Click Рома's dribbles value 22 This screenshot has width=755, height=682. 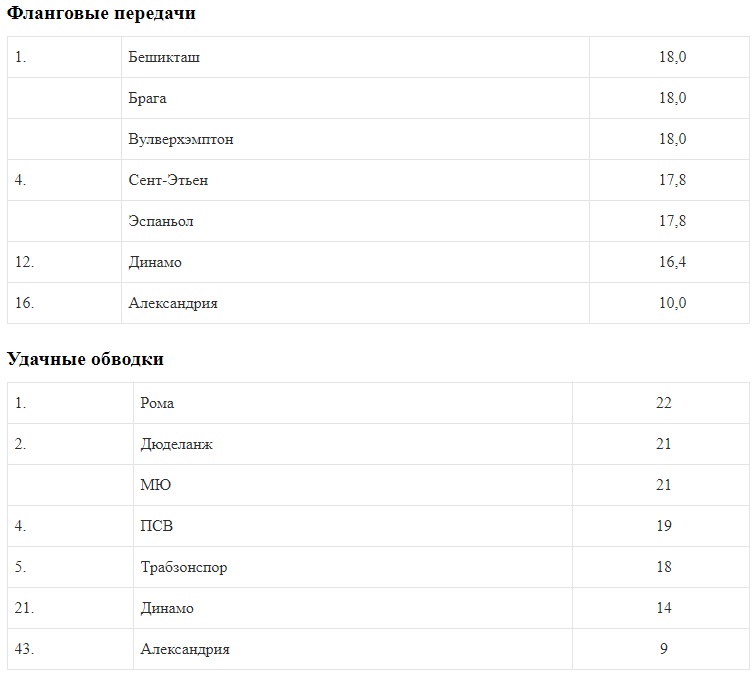[x=663, y=403]
